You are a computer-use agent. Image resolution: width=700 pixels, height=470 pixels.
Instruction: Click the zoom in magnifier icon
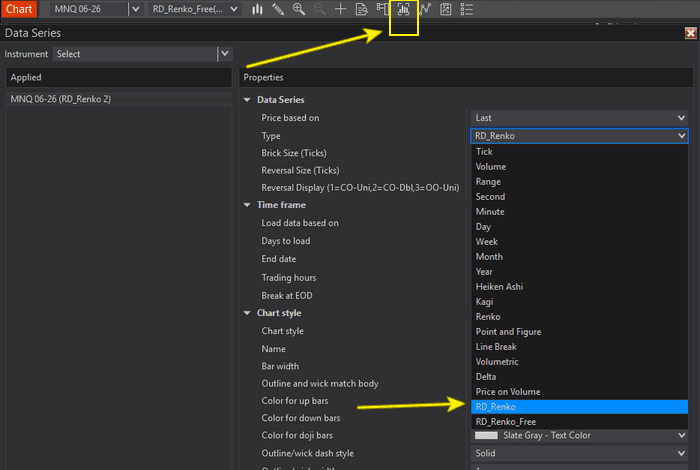299,9
